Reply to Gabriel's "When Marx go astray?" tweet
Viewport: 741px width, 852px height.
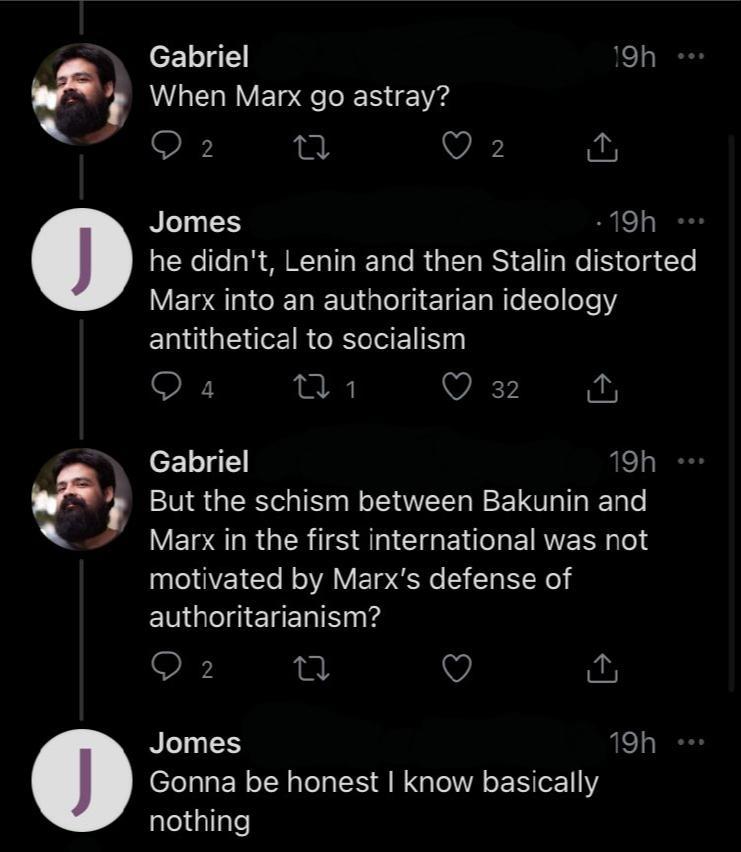(167, 145)
